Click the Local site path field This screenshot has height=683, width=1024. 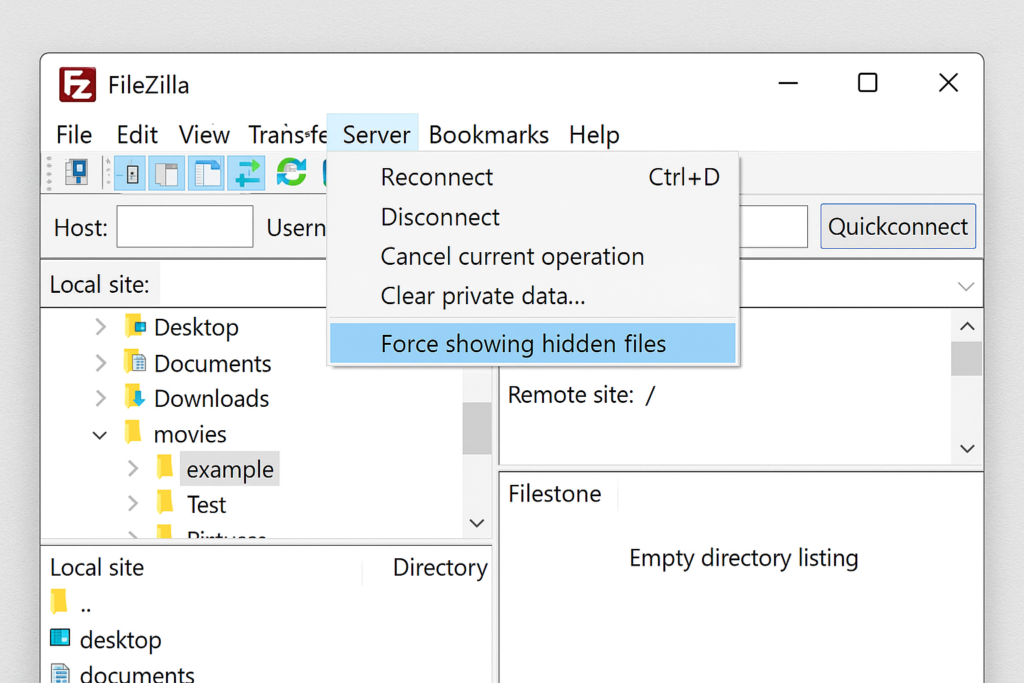point(243,285)
